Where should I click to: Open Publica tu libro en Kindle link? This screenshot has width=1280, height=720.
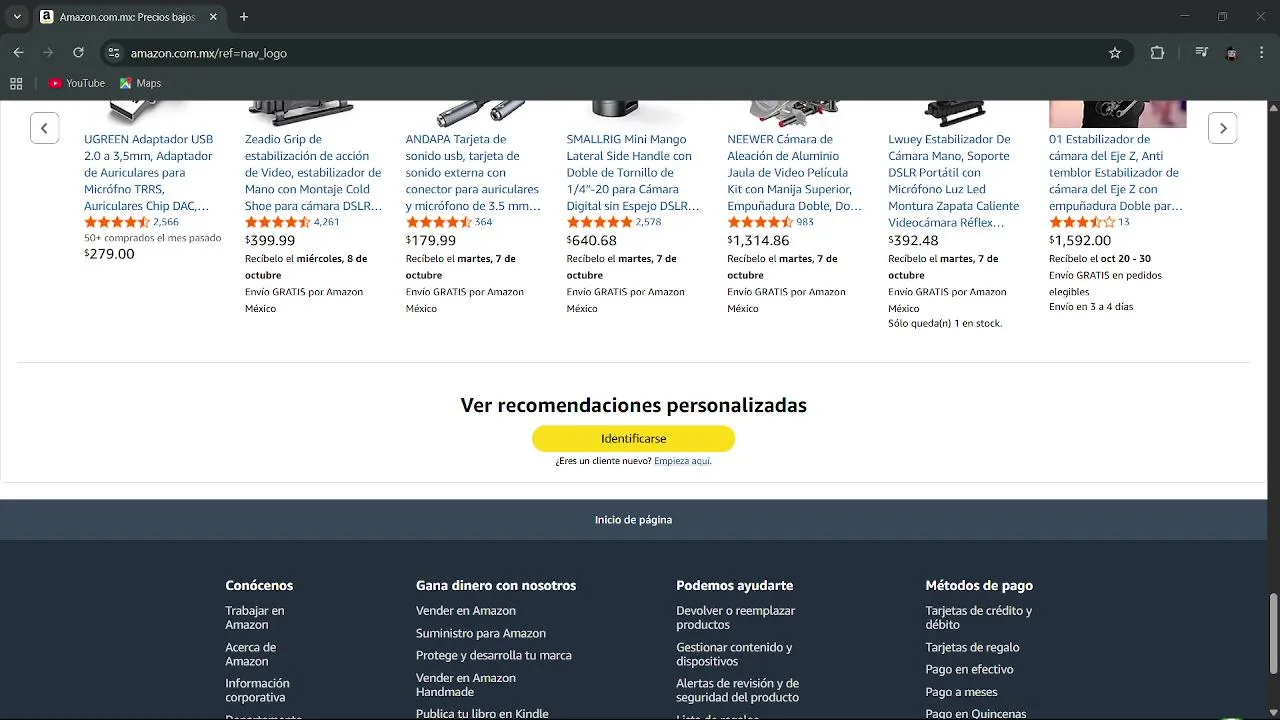482,713
